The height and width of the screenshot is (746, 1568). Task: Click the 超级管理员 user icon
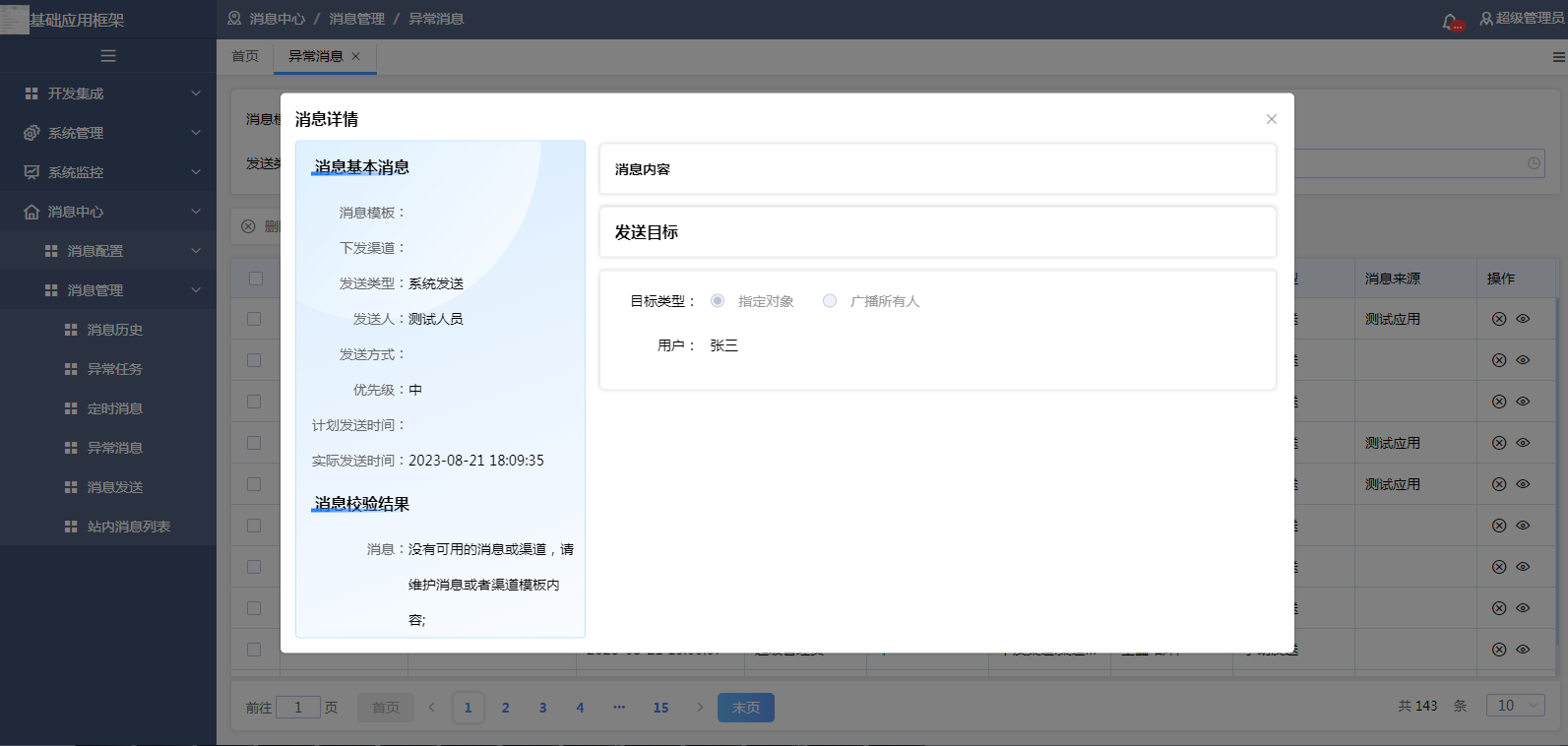(1486, 19)
